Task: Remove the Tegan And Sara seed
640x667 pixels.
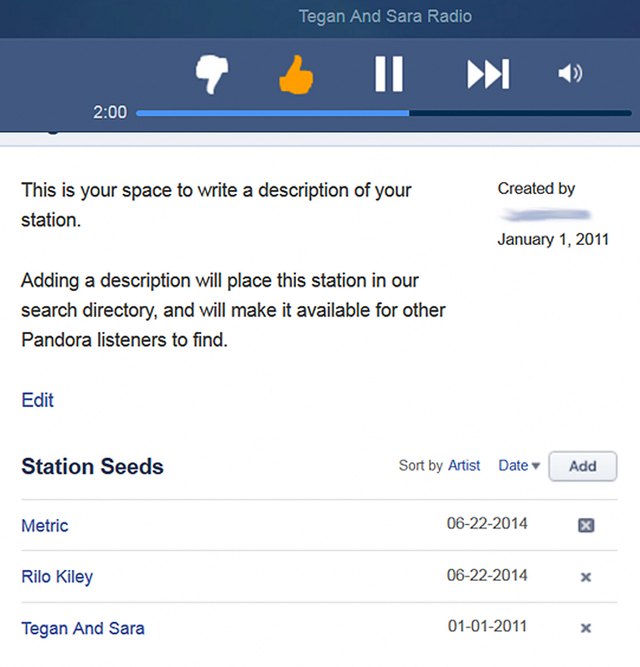Action: coord(586,628)
